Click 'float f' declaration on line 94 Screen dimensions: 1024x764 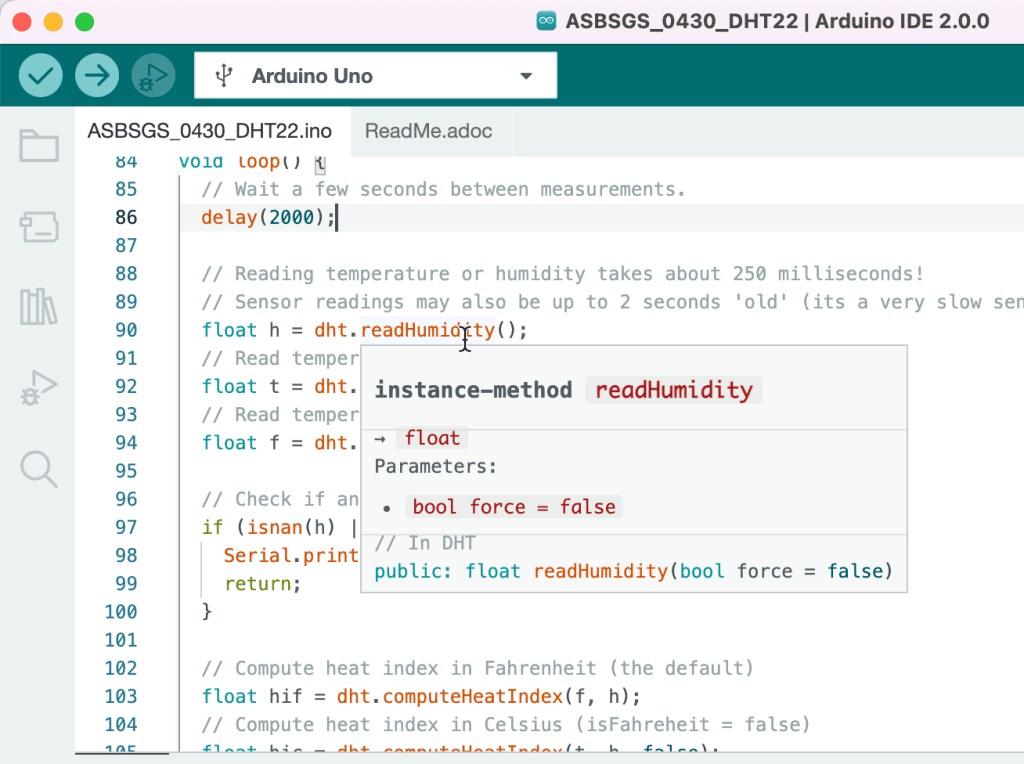pos(240,443)
